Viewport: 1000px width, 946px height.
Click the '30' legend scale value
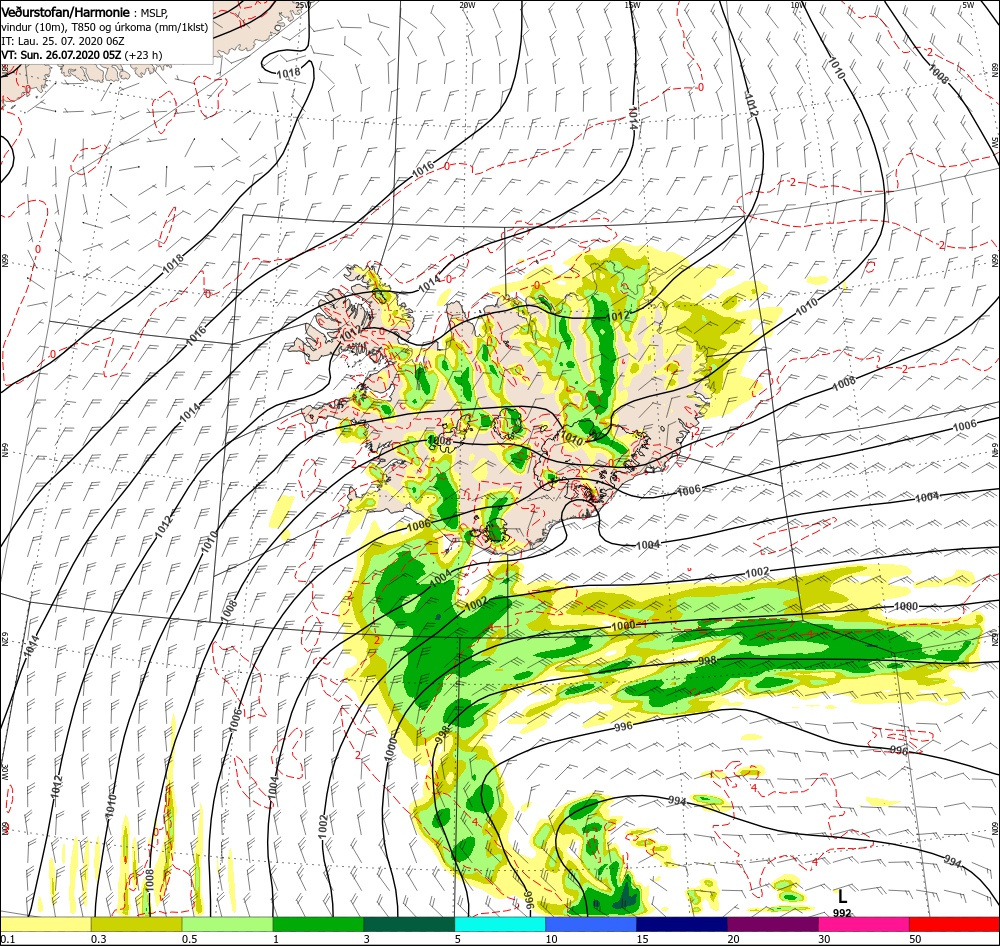click(x=825, y=939)
